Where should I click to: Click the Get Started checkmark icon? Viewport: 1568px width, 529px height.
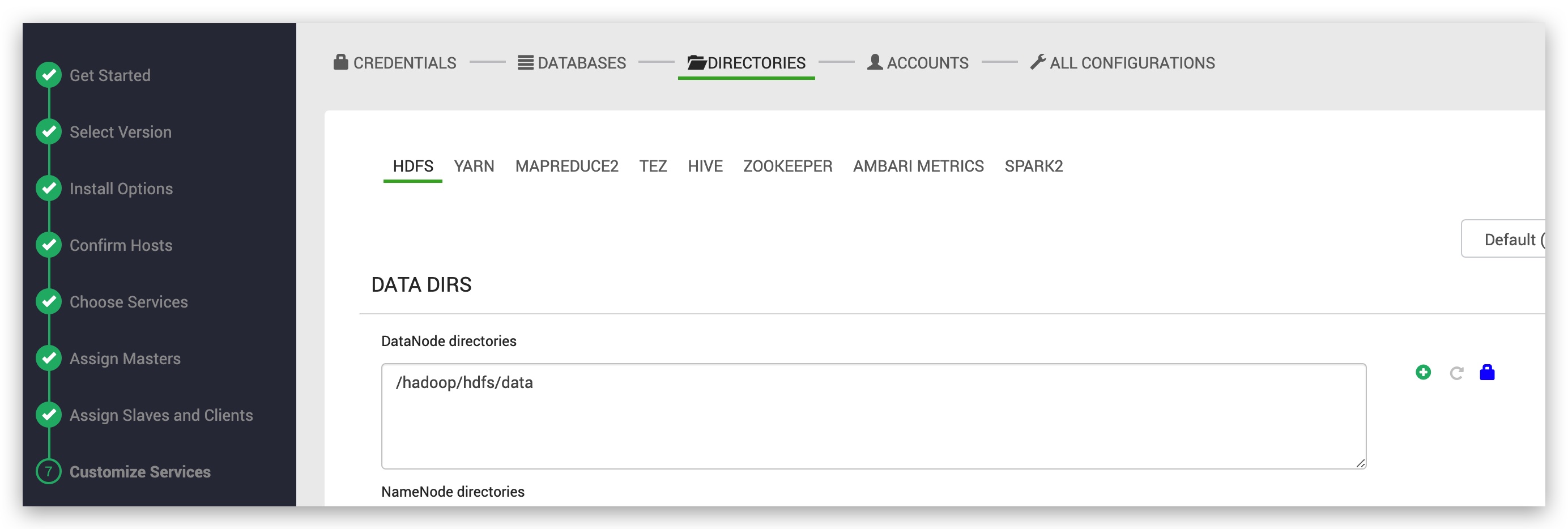pyautogui.click(x=49, y=75)
